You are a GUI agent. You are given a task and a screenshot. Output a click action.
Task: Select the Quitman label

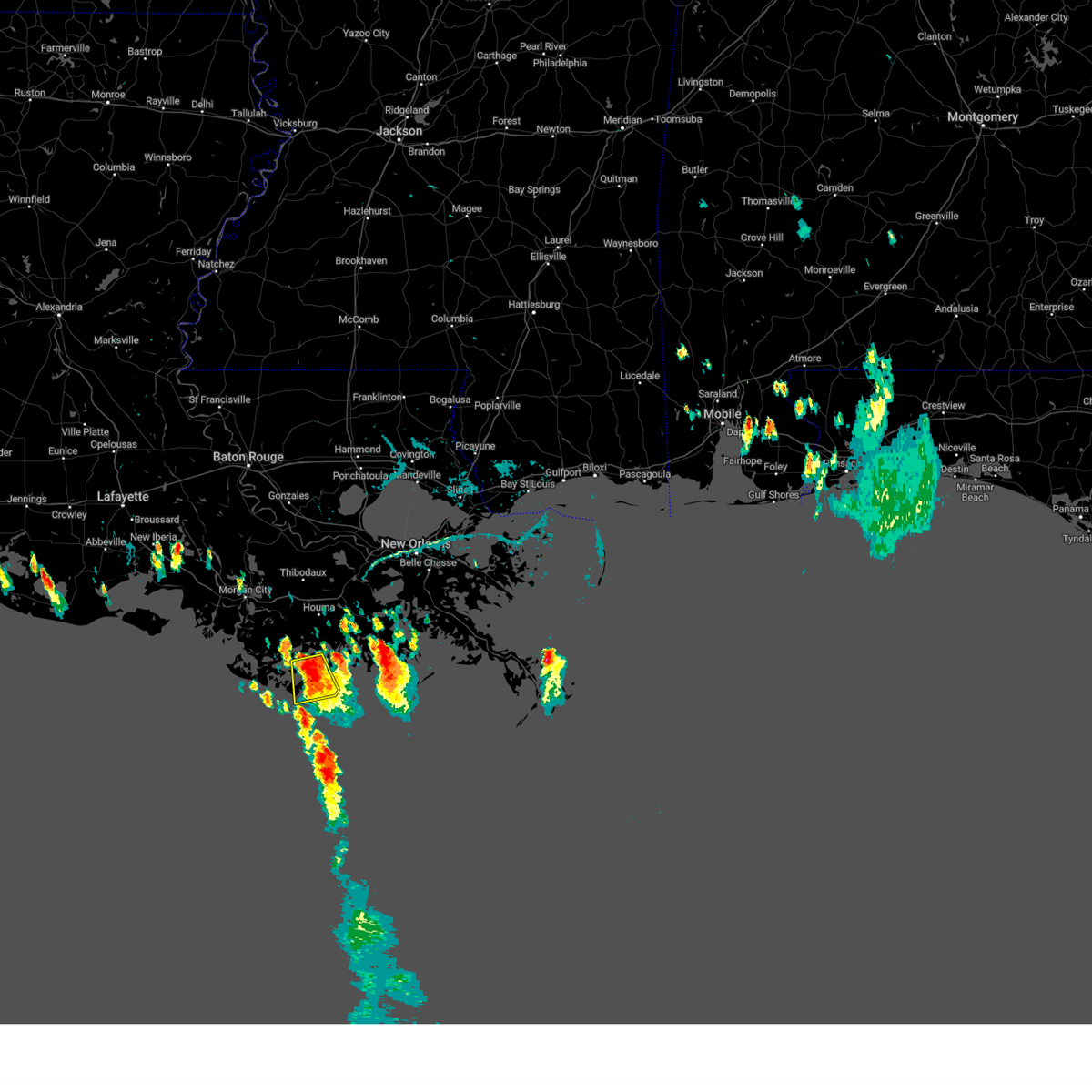click(x=619, y=179)
